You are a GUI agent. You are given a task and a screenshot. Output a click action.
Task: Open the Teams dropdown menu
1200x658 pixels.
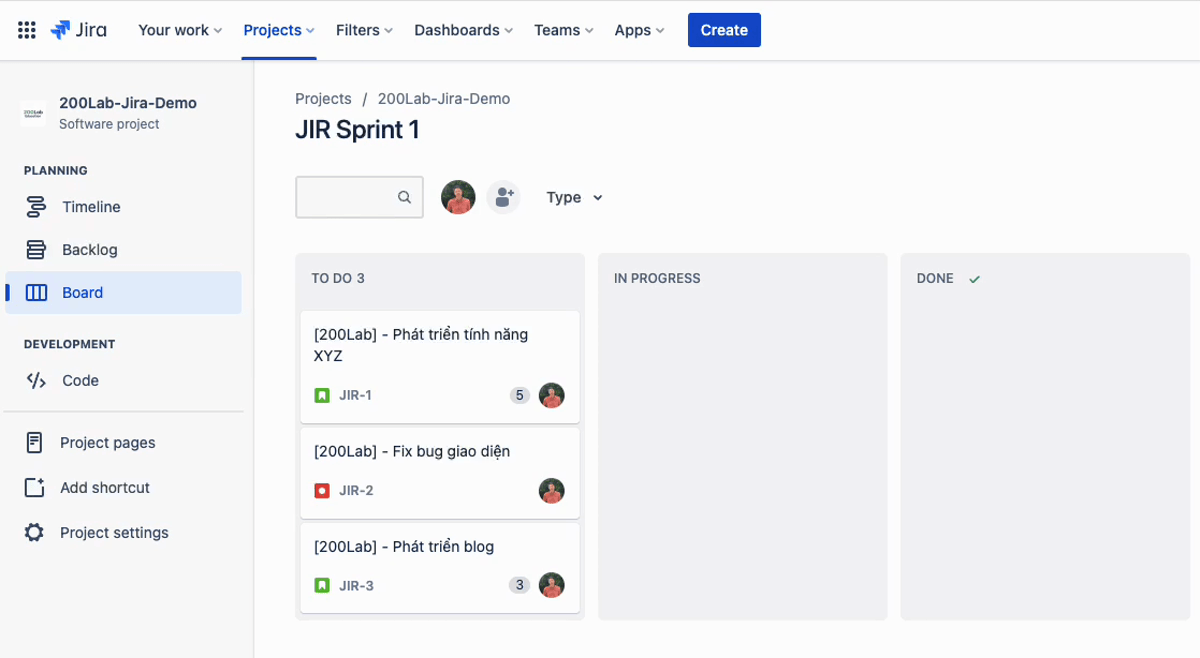[564, 30]
